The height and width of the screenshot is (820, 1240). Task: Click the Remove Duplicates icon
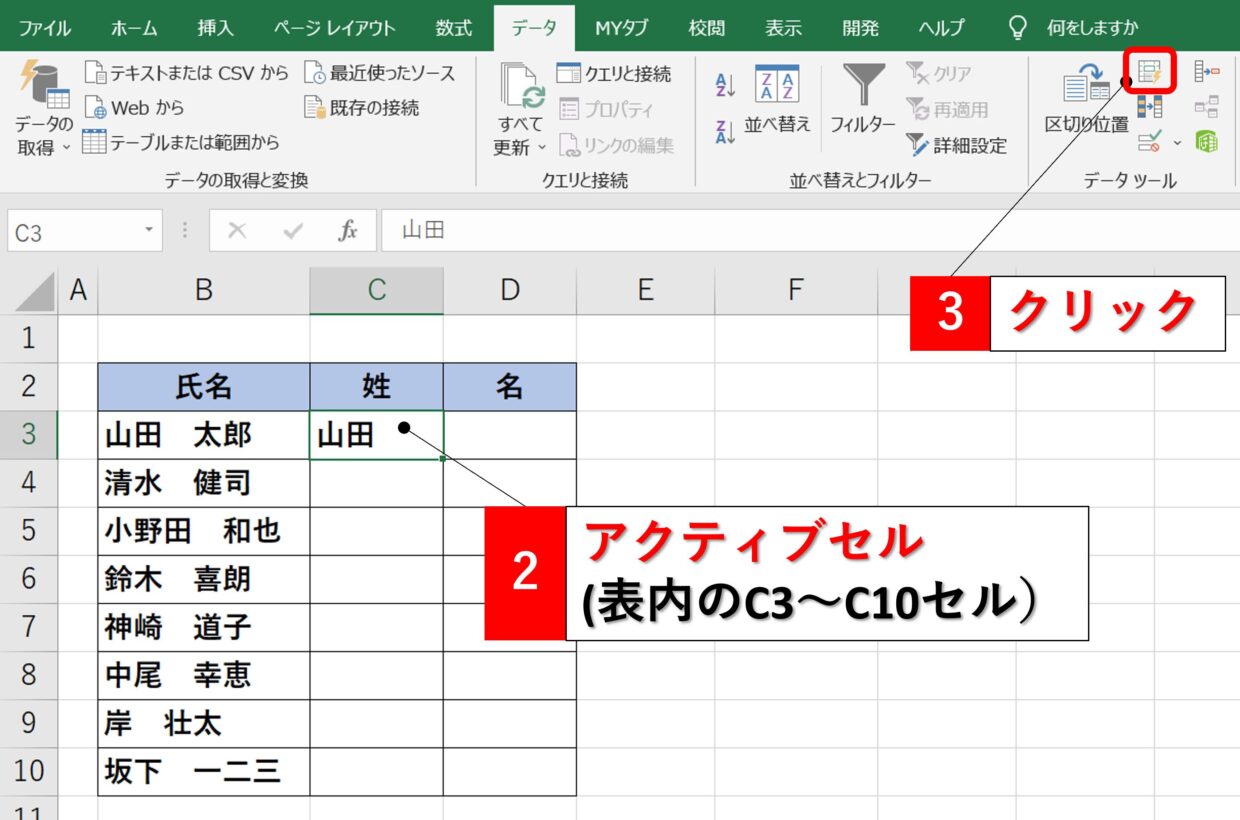coord(1150,106)
